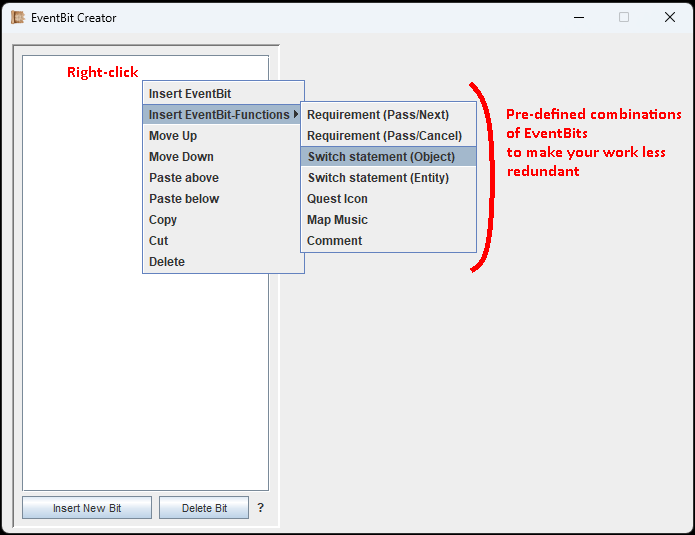Click the question mark help icon
The height and width of the screenshot is (535, 695).
point(261,508)
